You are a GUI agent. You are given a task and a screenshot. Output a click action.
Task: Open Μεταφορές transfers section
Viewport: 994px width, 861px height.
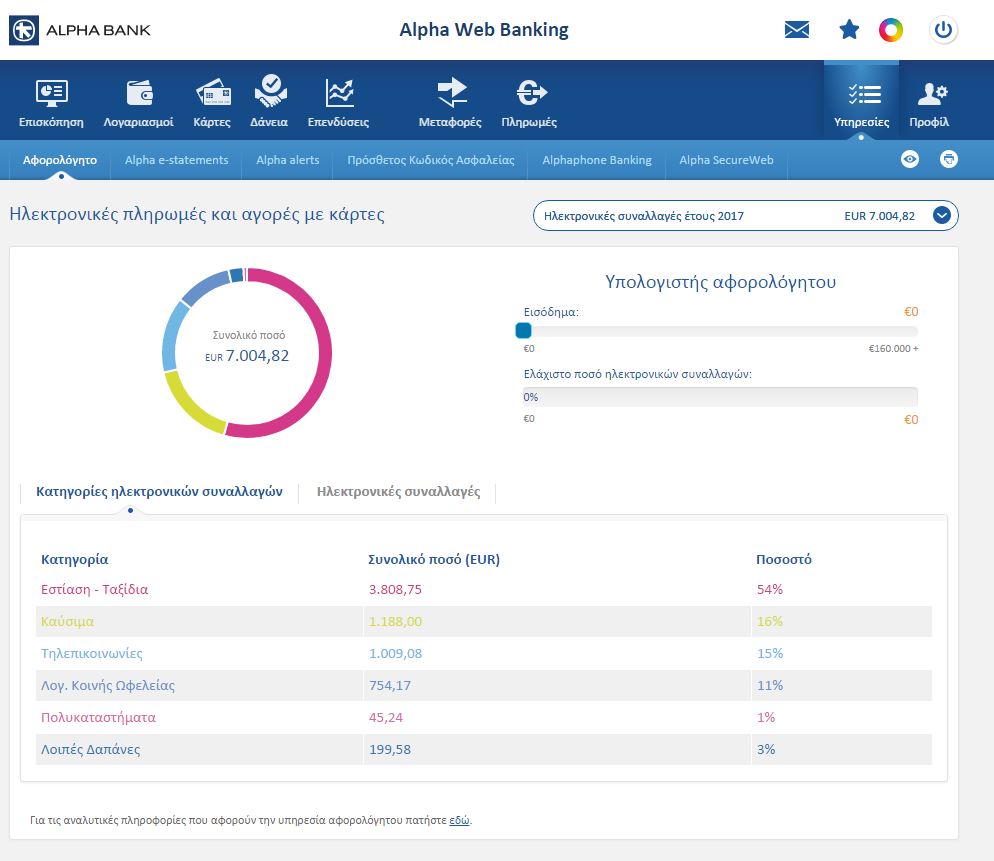(x=450, y=103)
